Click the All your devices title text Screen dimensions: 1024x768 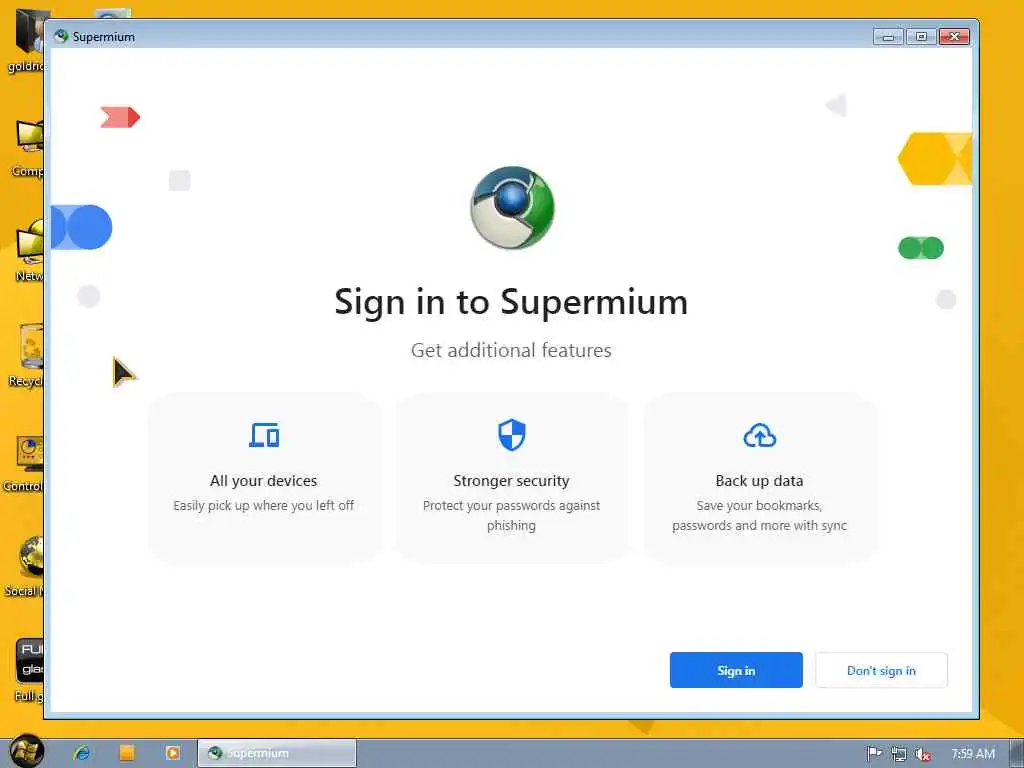coord(264,481)
